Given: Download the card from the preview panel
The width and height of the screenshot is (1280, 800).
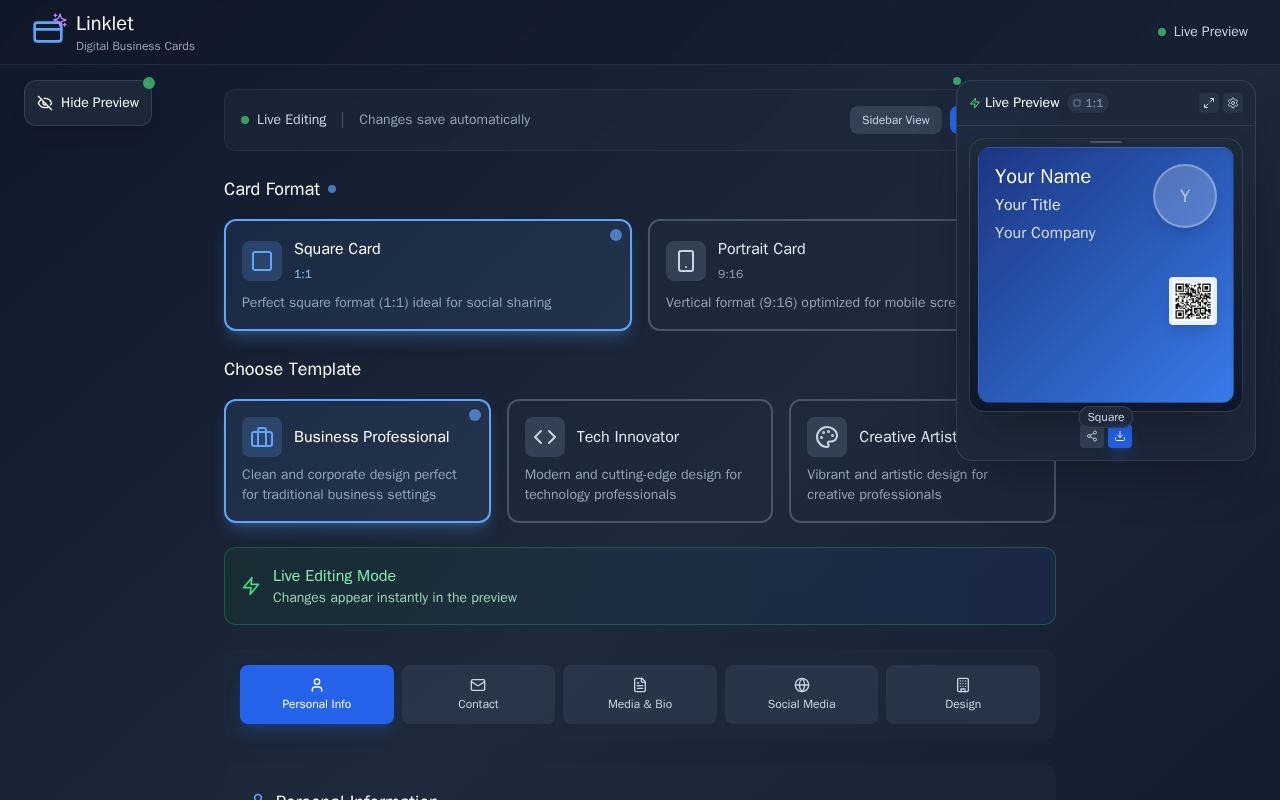Looking at the screenshot, I should [1120, 436].
